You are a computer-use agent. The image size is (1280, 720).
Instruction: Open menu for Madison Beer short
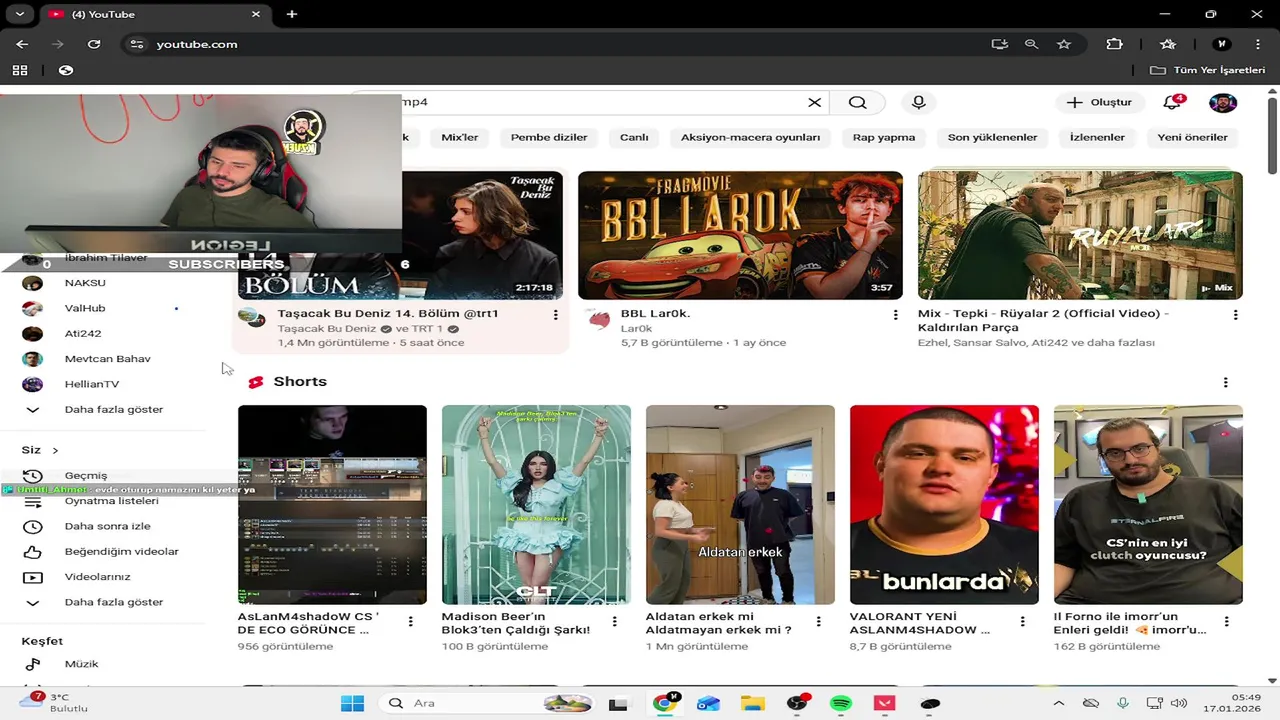click(614, 622)
